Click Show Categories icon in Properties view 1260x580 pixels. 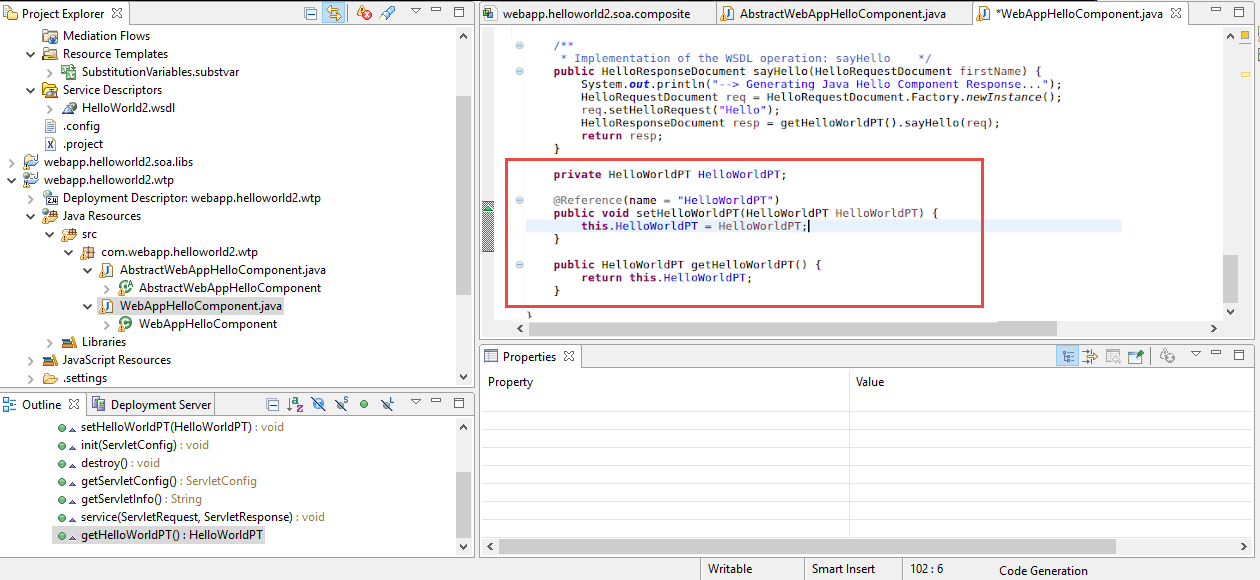coord(1068,356)
